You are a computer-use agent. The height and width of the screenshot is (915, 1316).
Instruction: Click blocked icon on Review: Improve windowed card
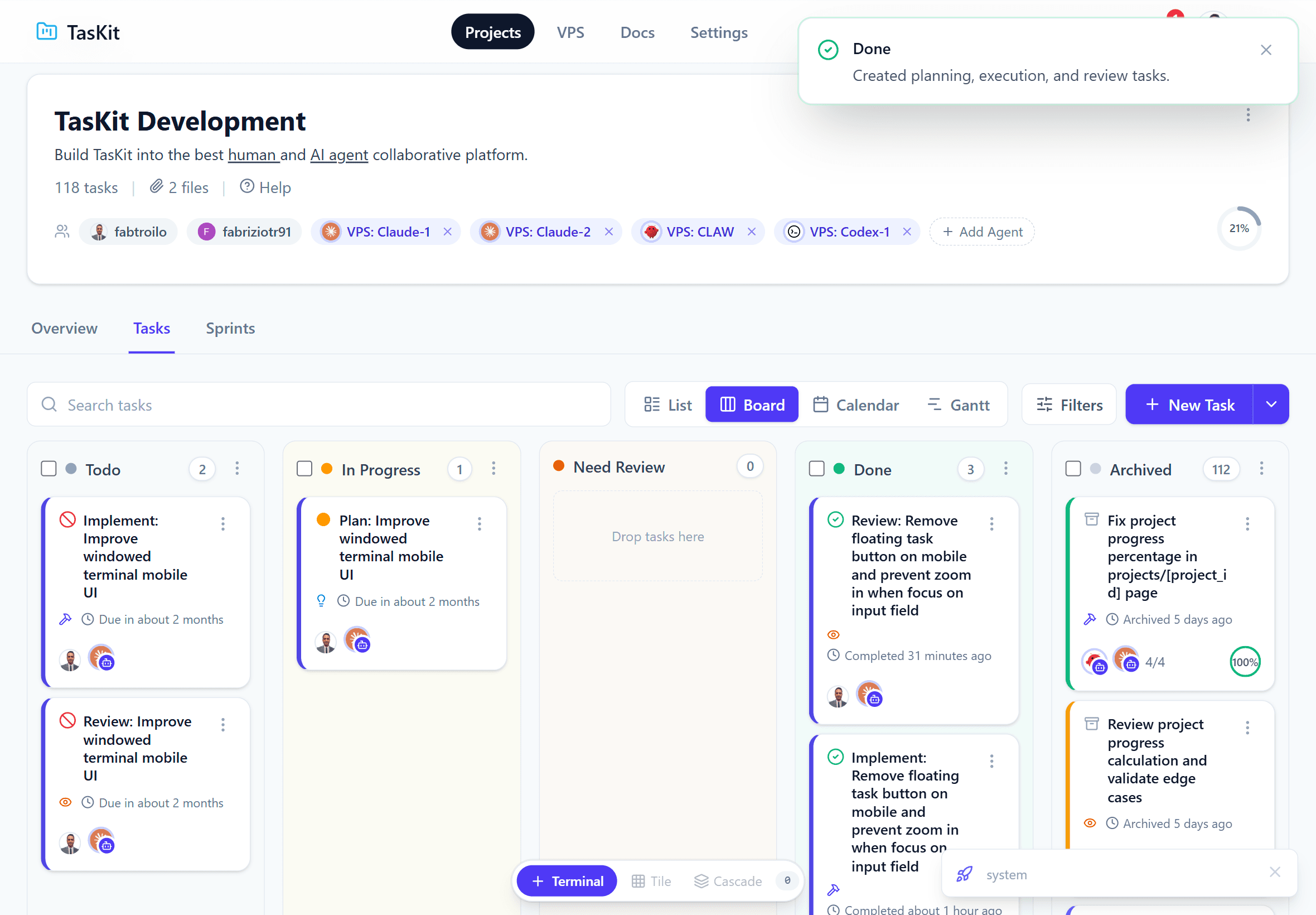click(x=67, y=721)
